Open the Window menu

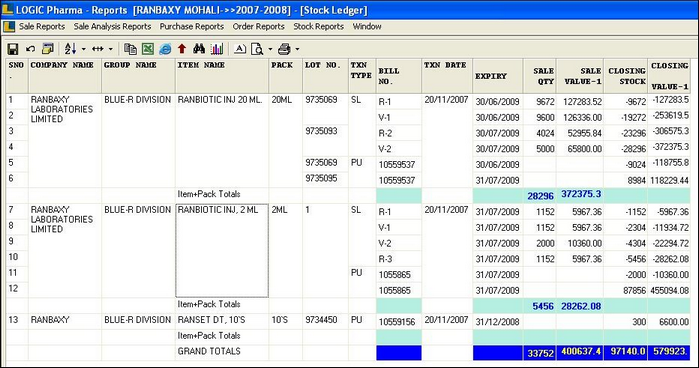tap(367, 26)
